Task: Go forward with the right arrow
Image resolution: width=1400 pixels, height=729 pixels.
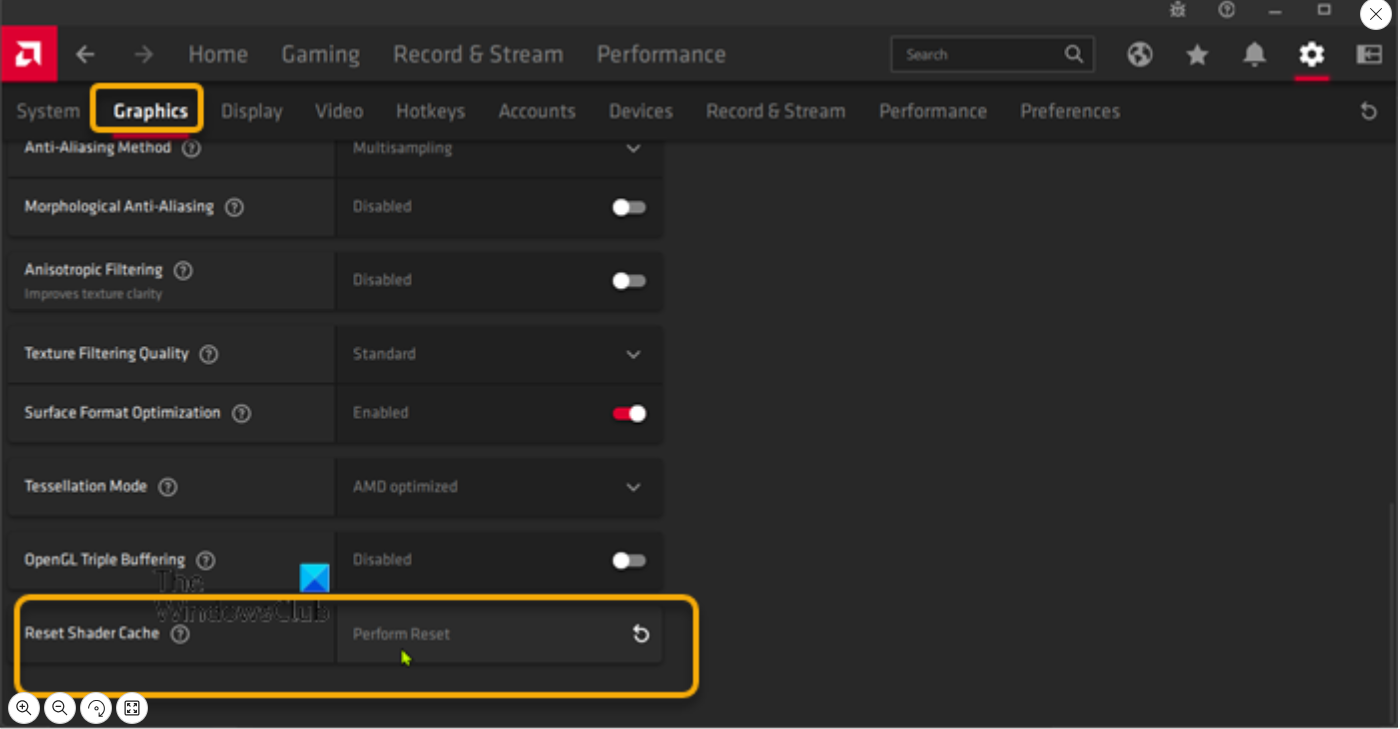Action: click(144, 54)
